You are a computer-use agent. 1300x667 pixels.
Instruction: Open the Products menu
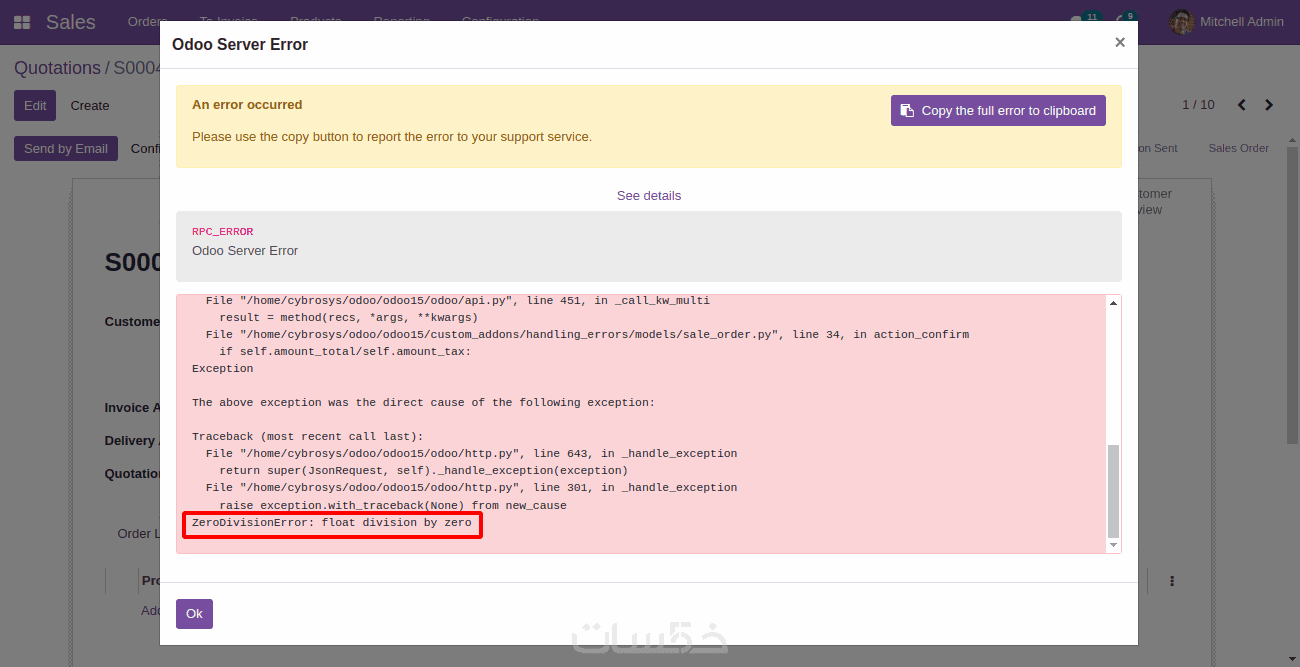316,21
